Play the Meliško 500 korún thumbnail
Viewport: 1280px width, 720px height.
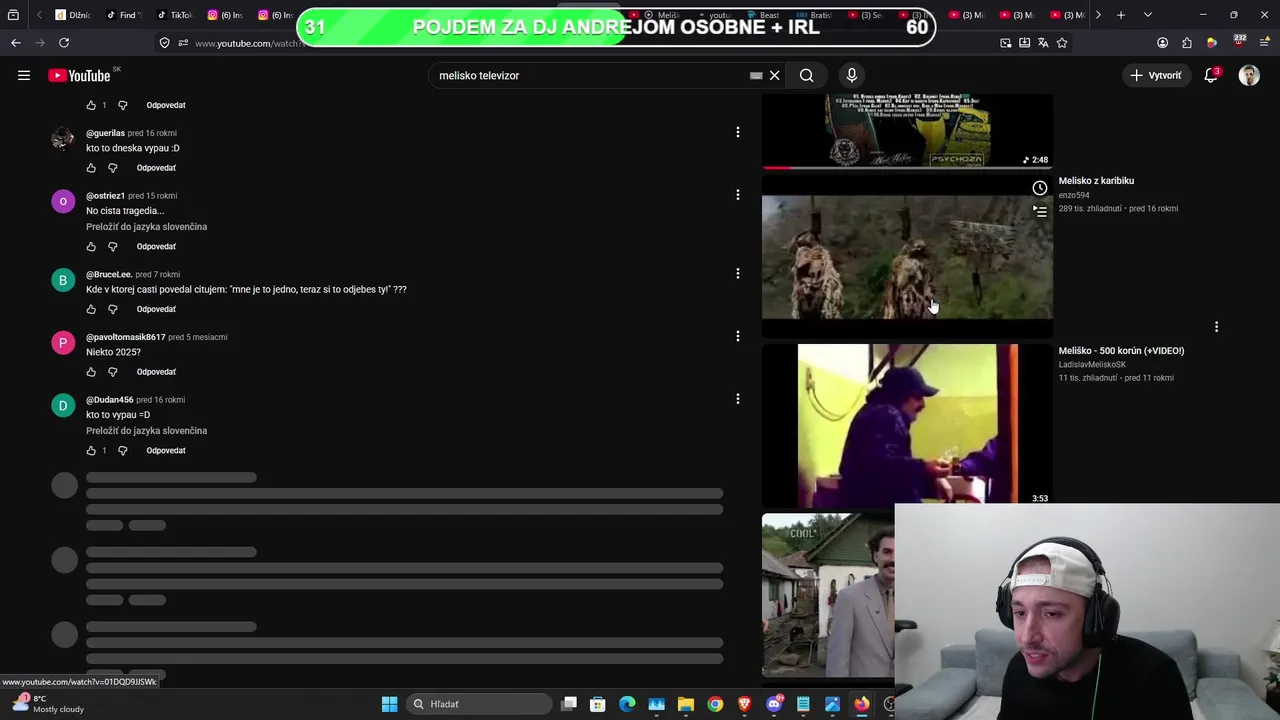pyautogui.click(x=907, y=426)
